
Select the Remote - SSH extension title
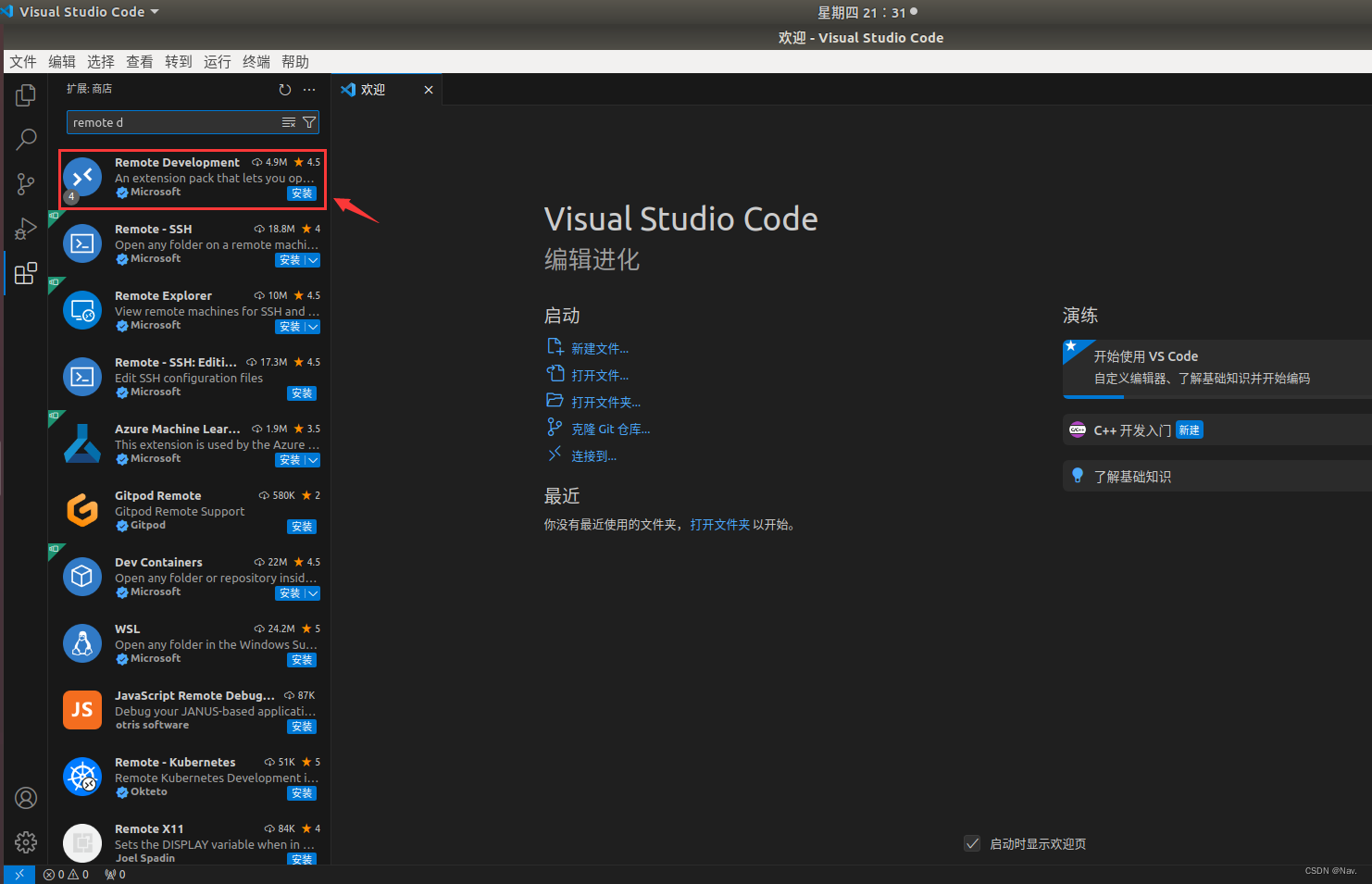[154, 229]
